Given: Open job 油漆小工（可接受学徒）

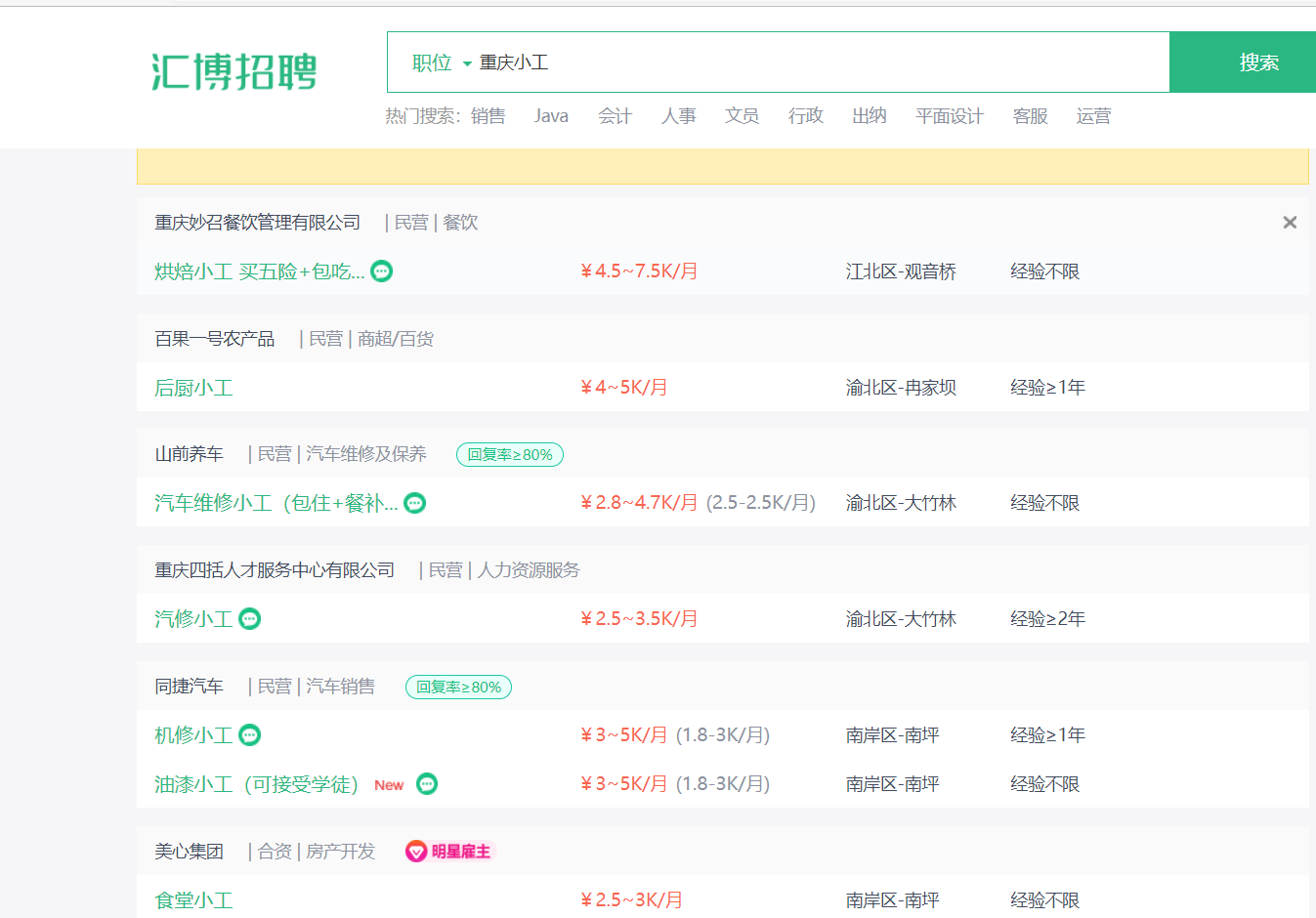Looking at the screenshot, I should [x=257, y=784].
